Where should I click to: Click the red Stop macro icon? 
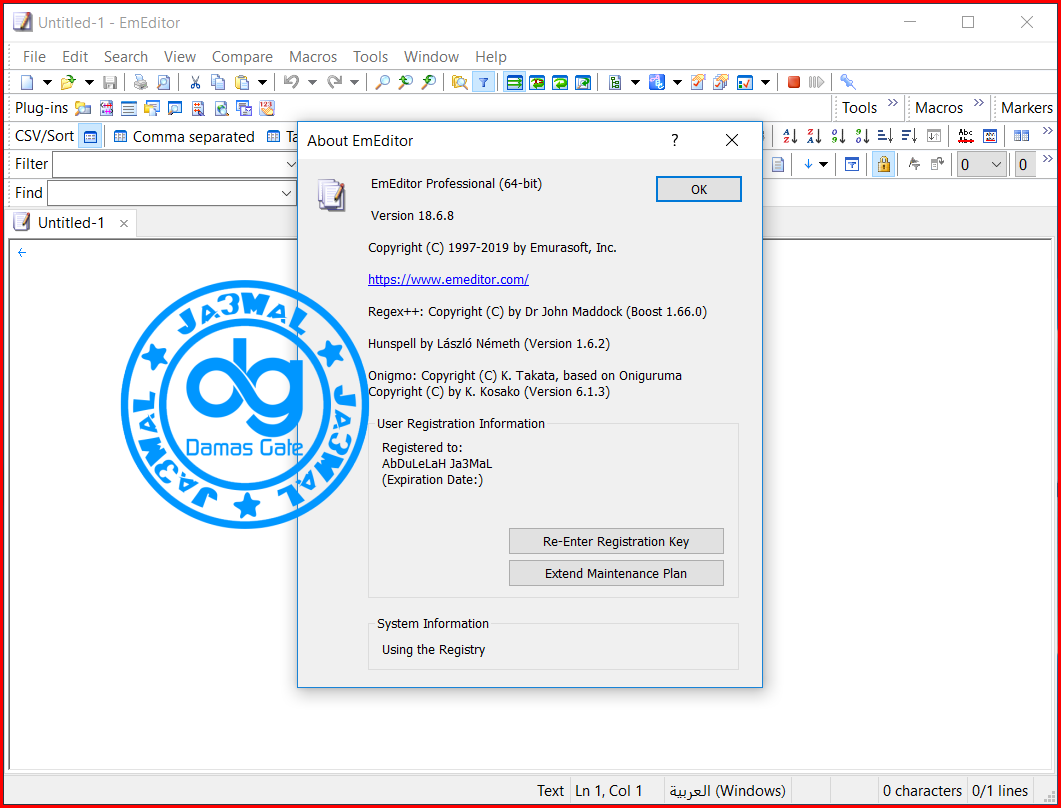(794, 83)
